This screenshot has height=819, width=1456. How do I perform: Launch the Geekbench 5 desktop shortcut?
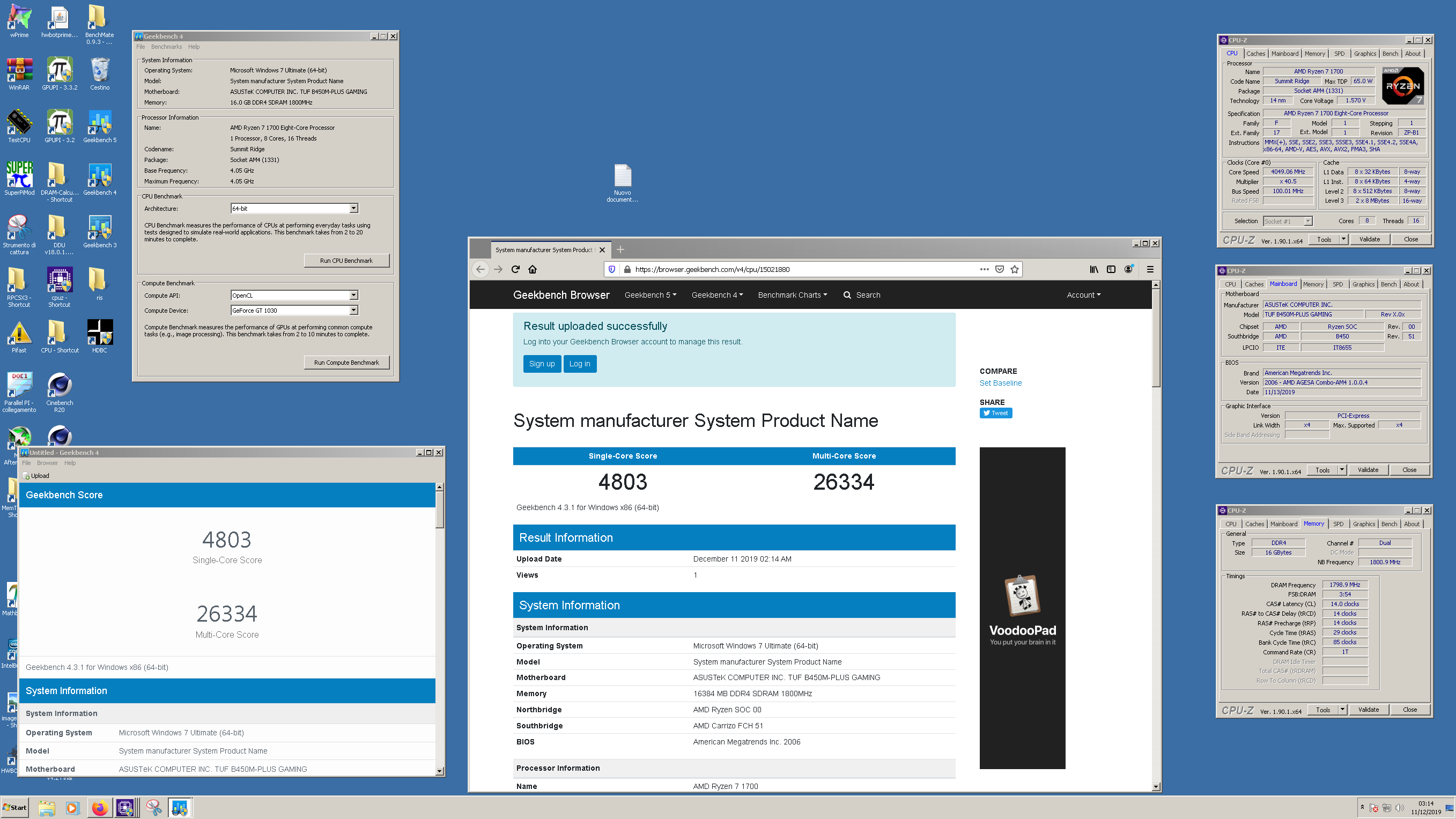pyautogui.click(x=99, y=126)
